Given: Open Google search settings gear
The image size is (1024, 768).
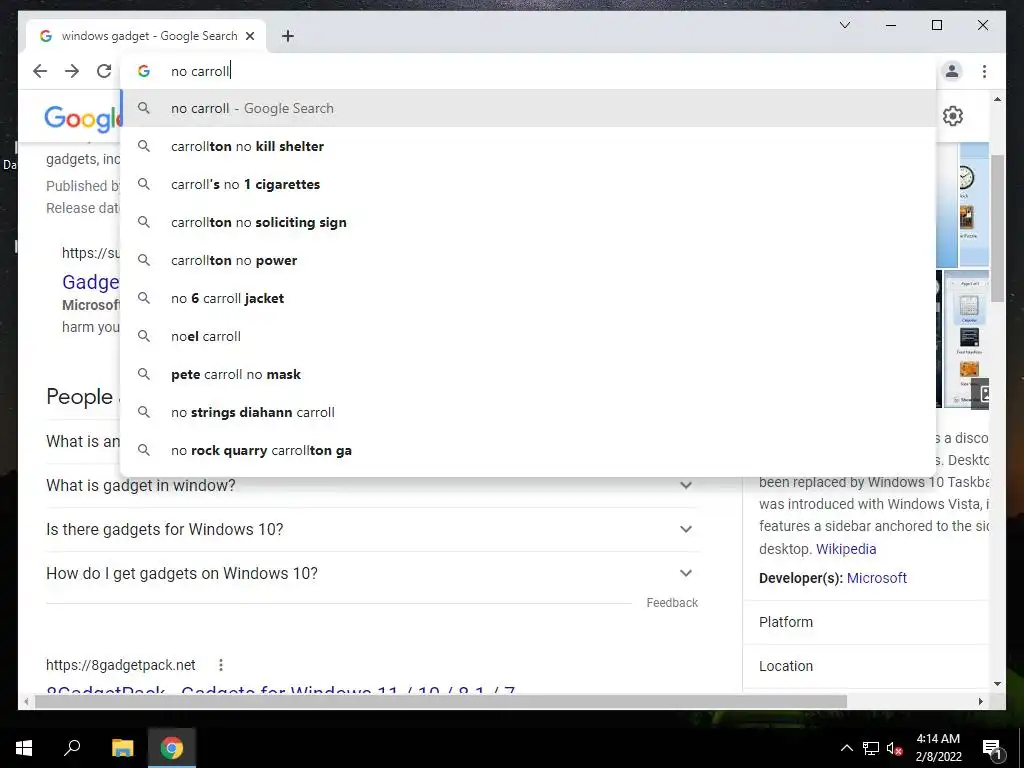Looking at the screenshot, I should pyautogui.click(x=953, y=116).
